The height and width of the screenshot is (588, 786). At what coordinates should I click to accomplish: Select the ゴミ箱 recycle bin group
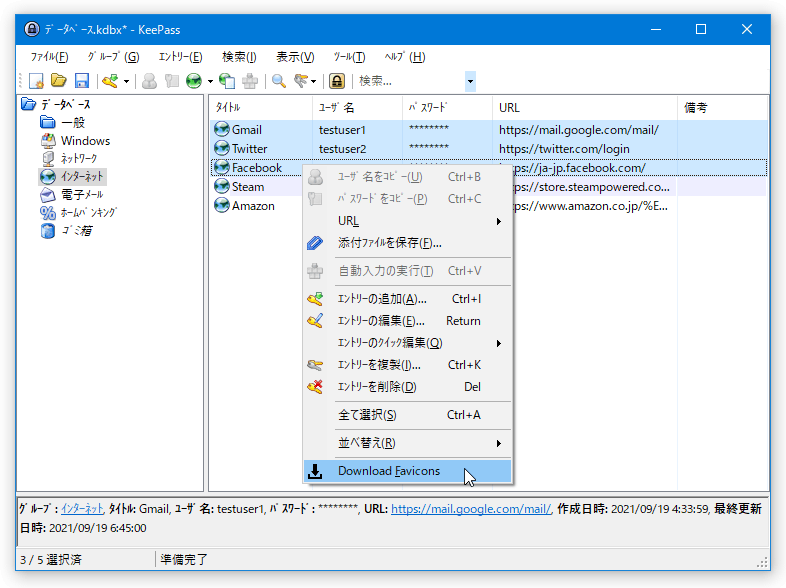tap(77, 231)
